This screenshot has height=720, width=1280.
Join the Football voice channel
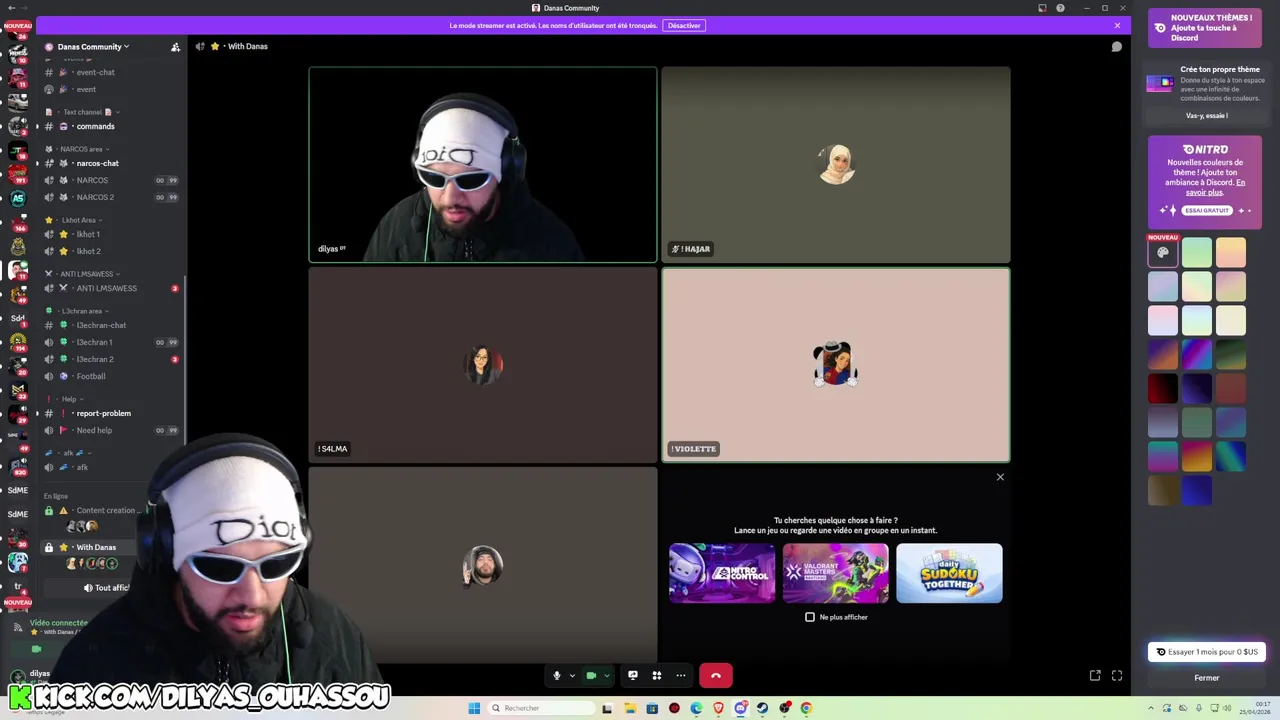pyautogui.click(x=90, y=376)
